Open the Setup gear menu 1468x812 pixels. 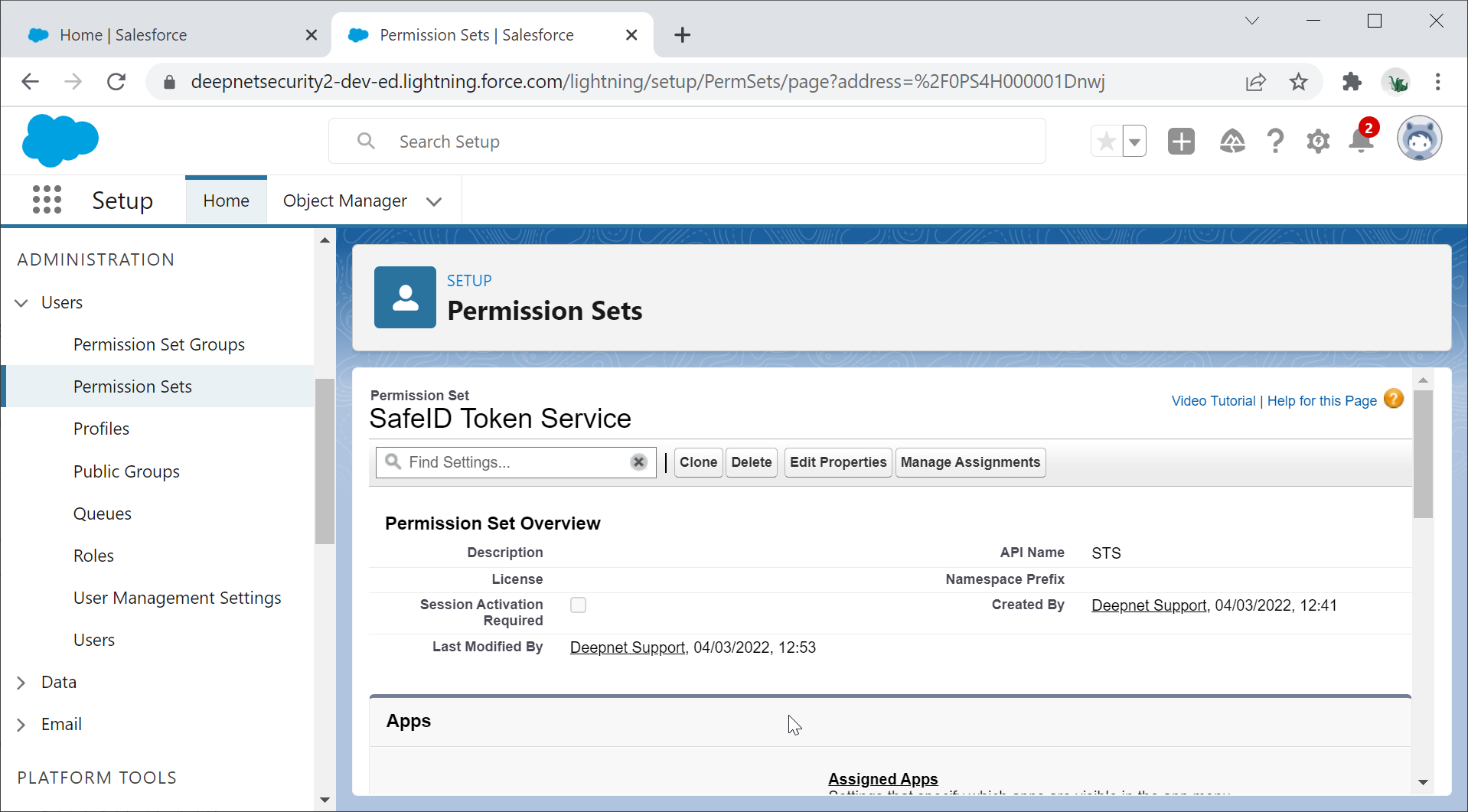pos(1317,142)
